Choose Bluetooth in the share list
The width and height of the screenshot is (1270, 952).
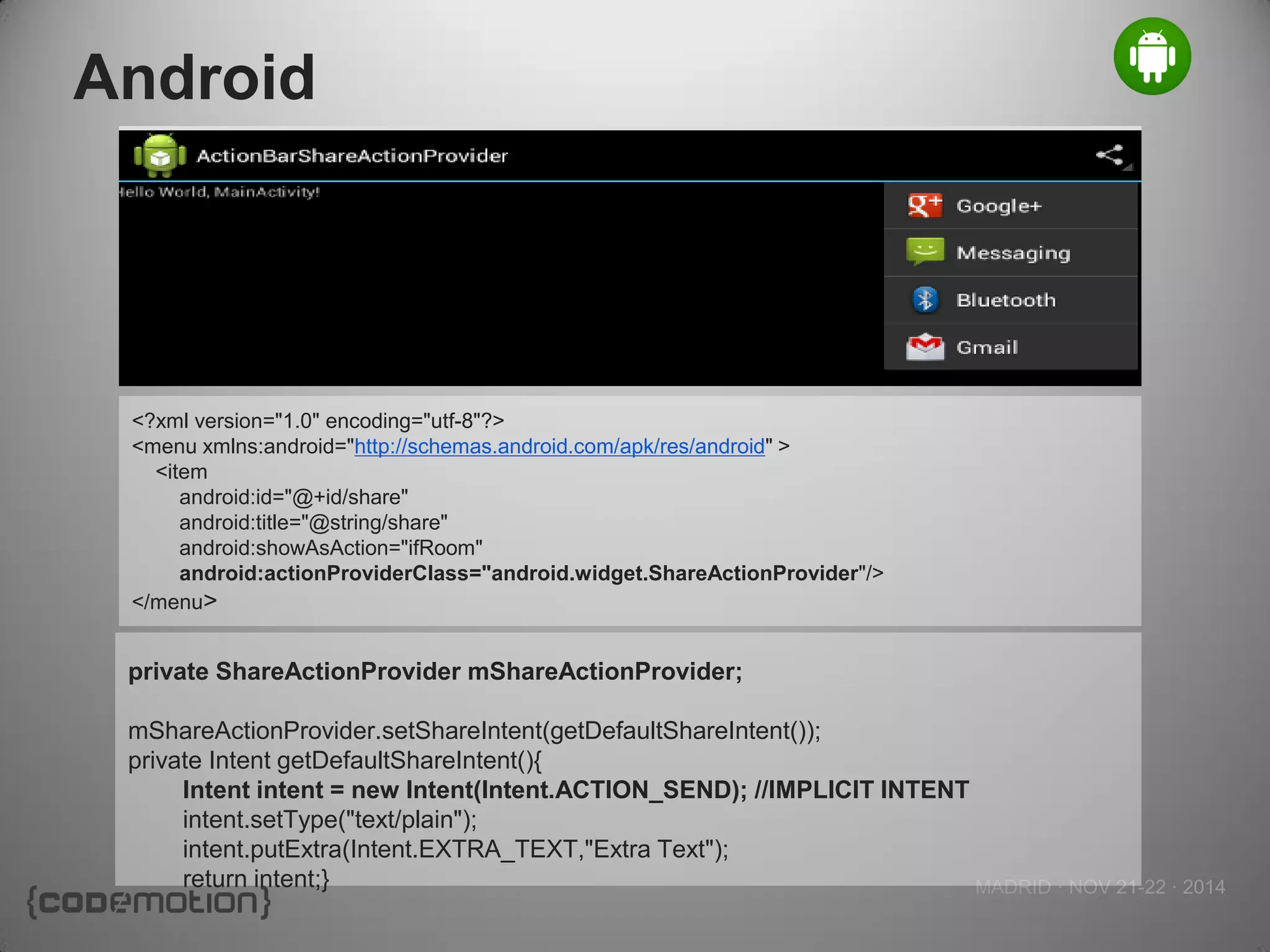(x=1011, y=300)
